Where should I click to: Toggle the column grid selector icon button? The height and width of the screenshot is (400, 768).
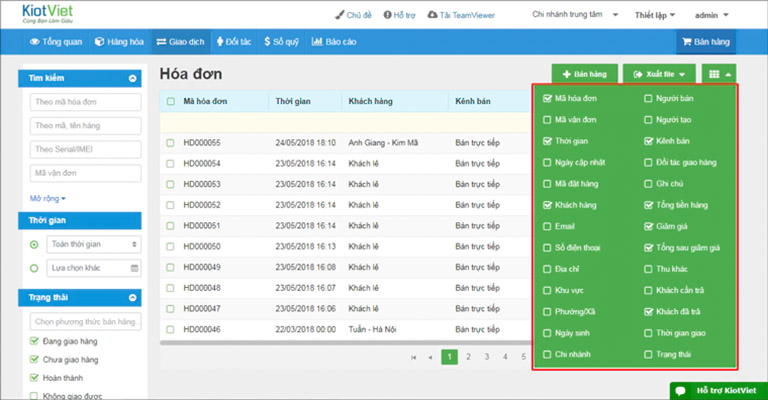[x=719, y=74]
